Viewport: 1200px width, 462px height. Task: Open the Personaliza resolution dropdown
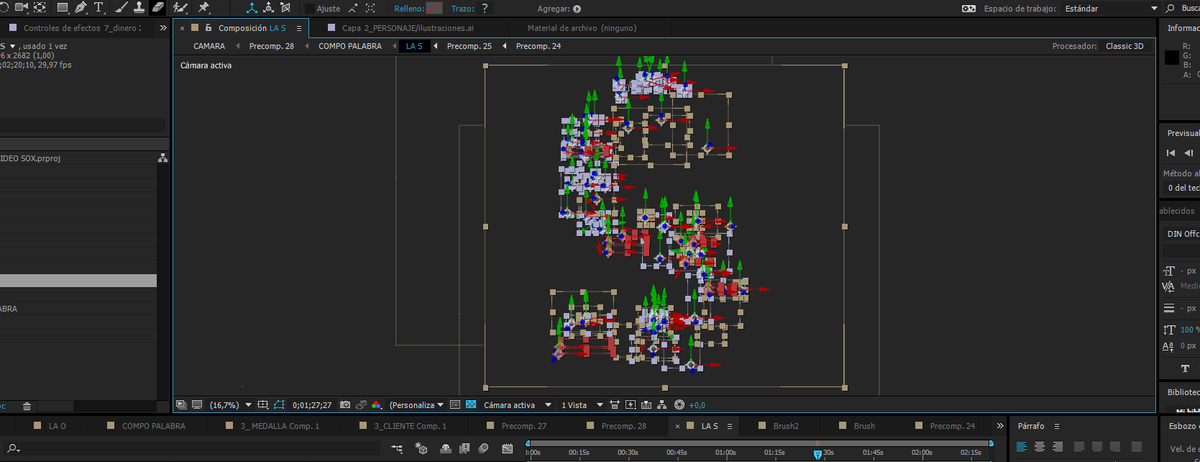click(x=417, y=404)
